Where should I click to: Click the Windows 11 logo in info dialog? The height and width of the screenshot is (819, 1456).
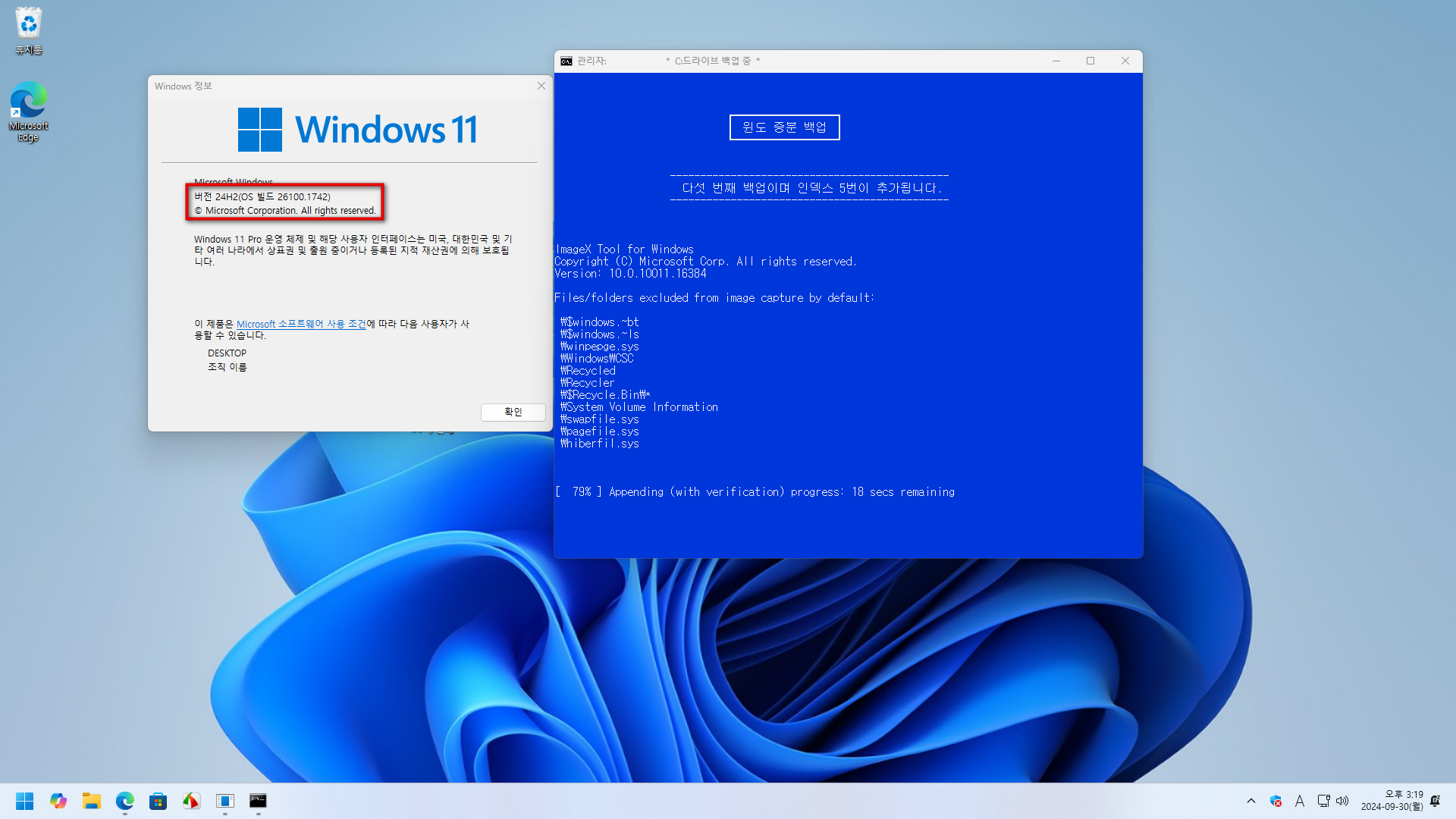pyautogui.click(x=357, y=130)
